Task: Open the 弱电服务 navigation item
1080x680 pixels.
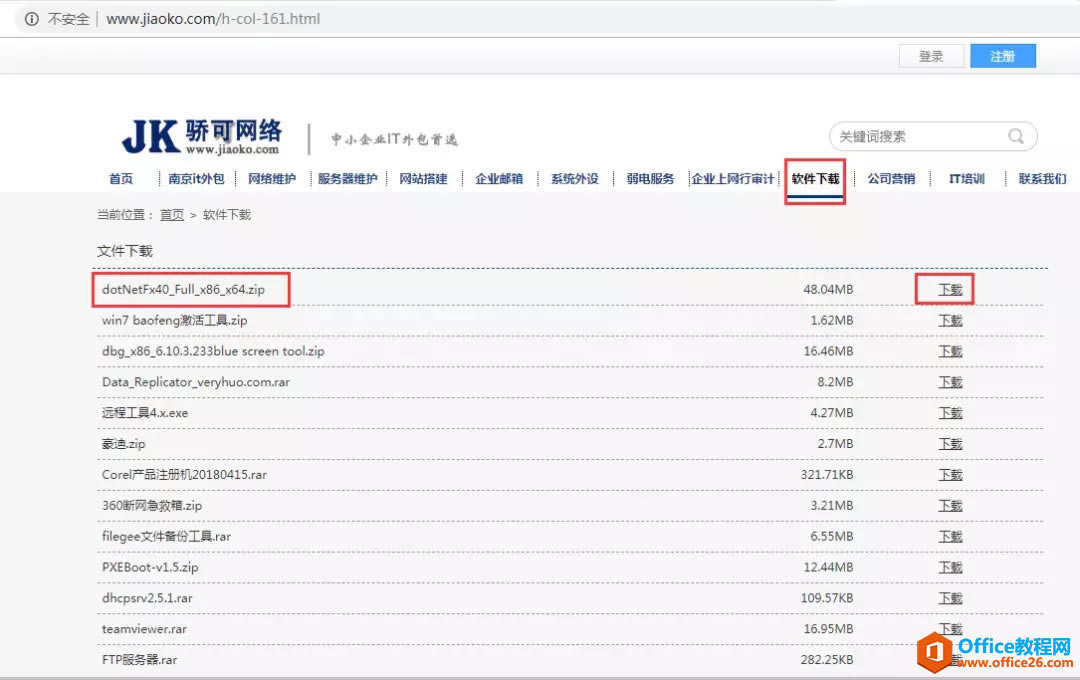Action: [x=650, y=179]
